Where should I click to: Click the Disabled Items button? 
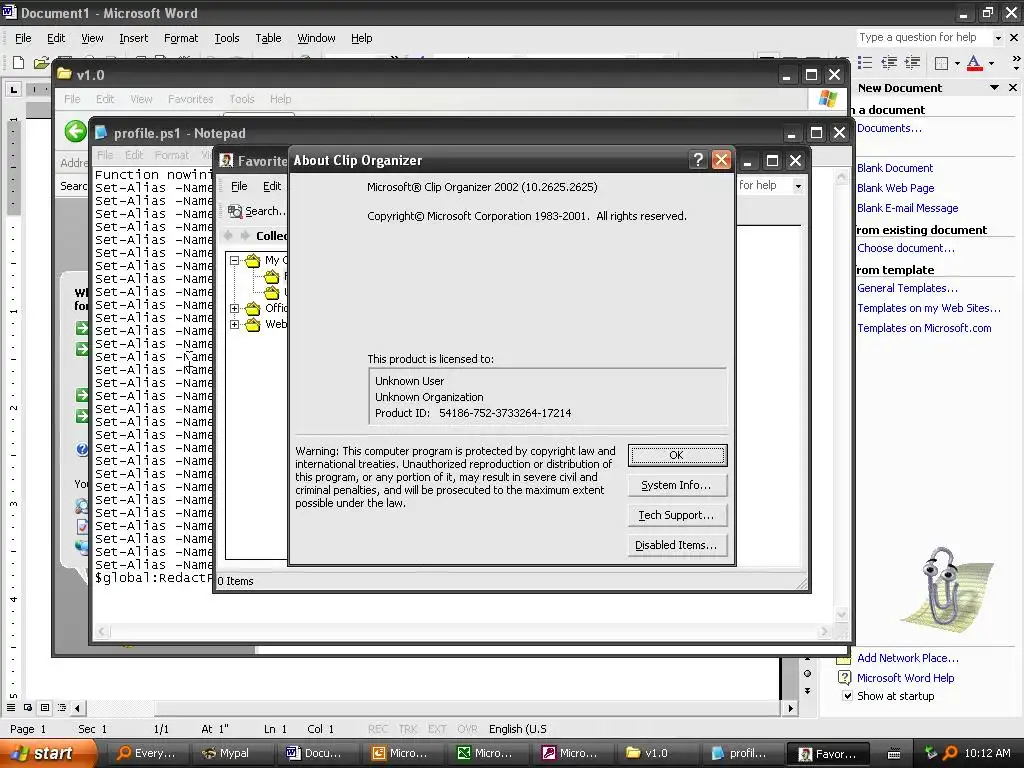click(x=677, y=545)
